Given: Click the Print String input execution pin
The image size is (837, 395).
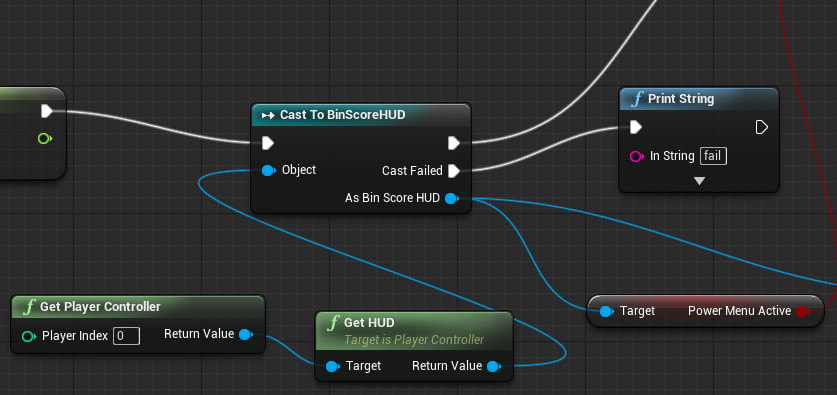Looking at the screenshot, I should (x=636, y=127).
